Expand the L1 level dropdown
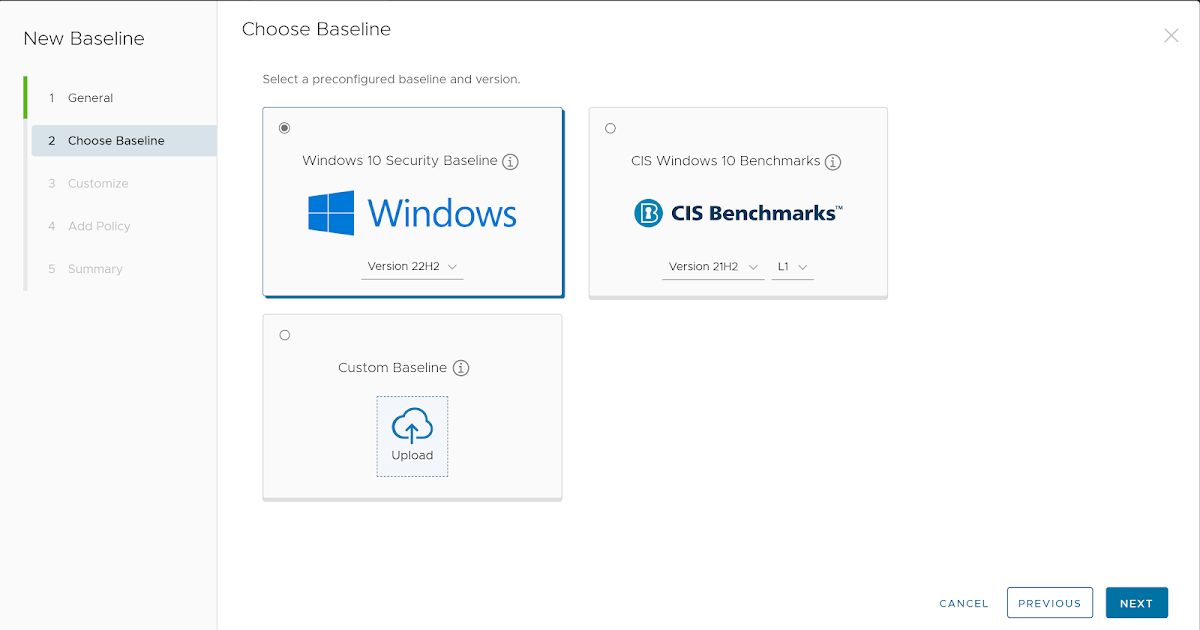Screen dimensions: 1200x630 pyautogui.click(x=792, y=267)
